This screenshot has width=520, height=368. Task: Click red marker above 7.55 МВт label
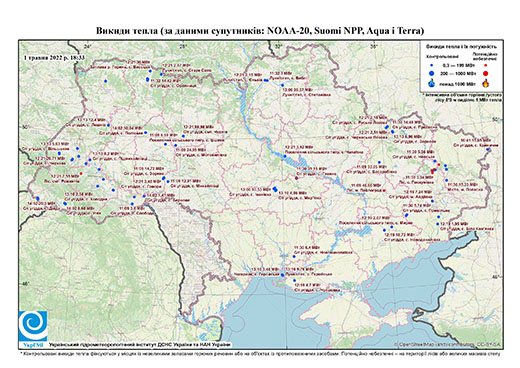pyautogui.click(x=81, y=173)
